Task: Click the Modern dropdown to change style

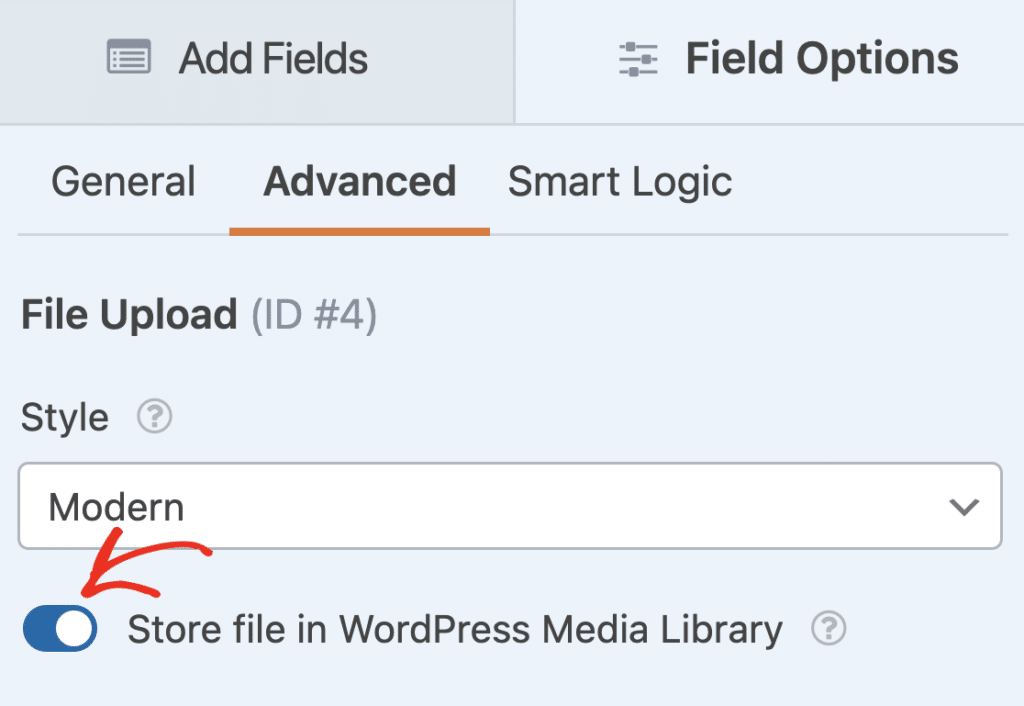Action: click(x=510, y=506)
